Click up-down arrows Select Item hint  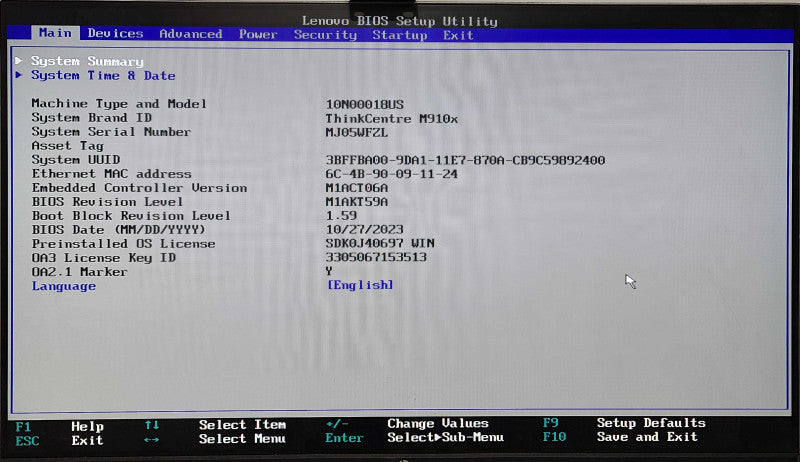(215, 425)
